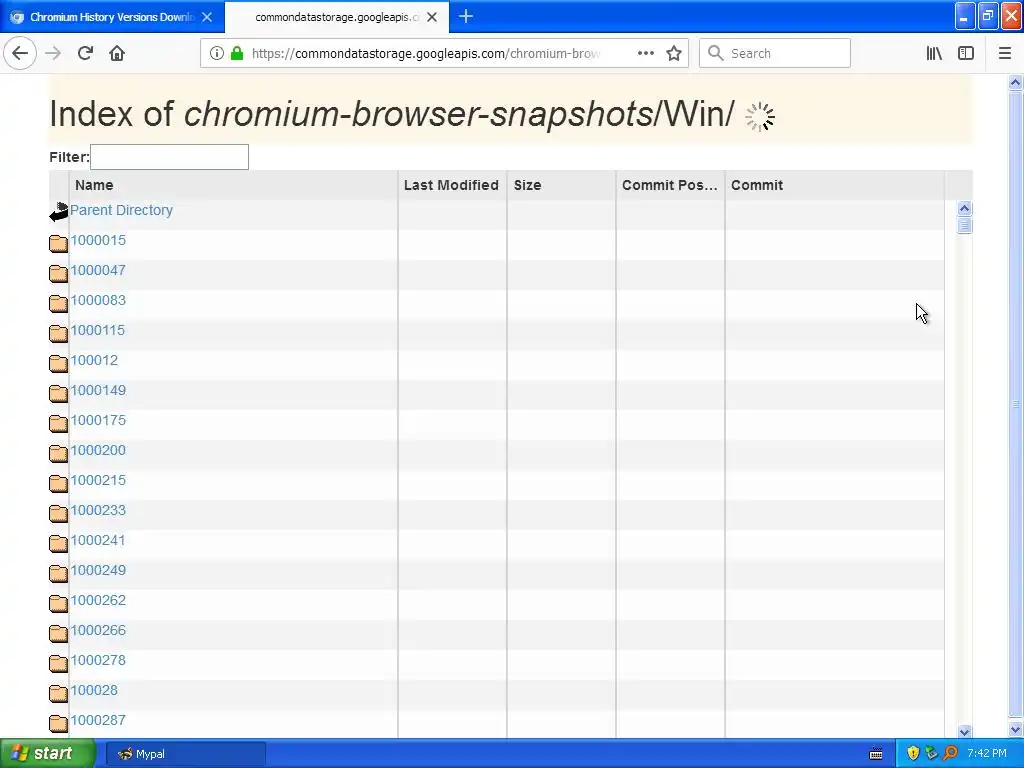The image size is (1024, 768).
Task: Focus the Filter text field
Action: pos(169,157)
